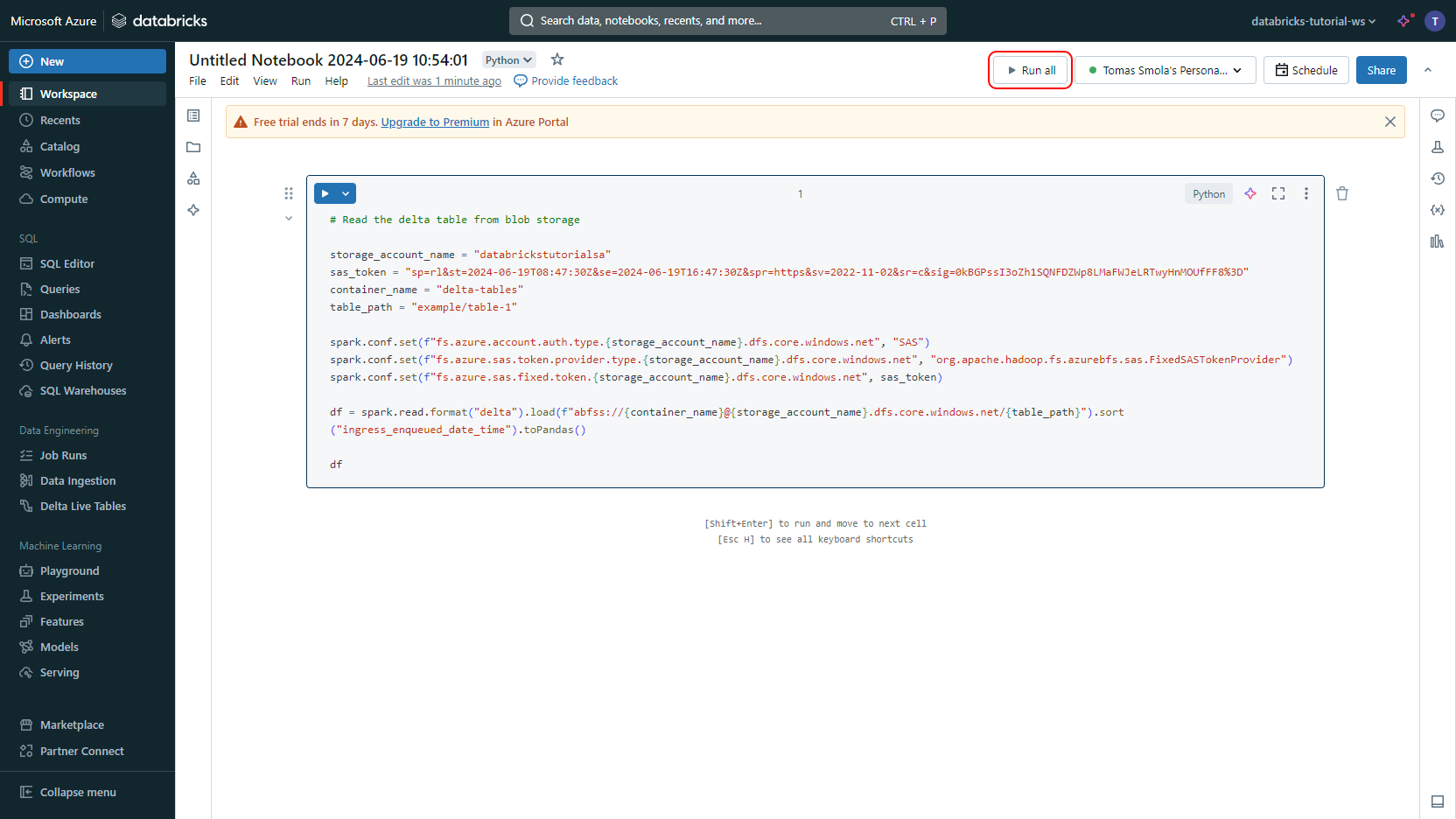Select Workspace in the sidebar
1456x819 pixels.
pos(87,94)
